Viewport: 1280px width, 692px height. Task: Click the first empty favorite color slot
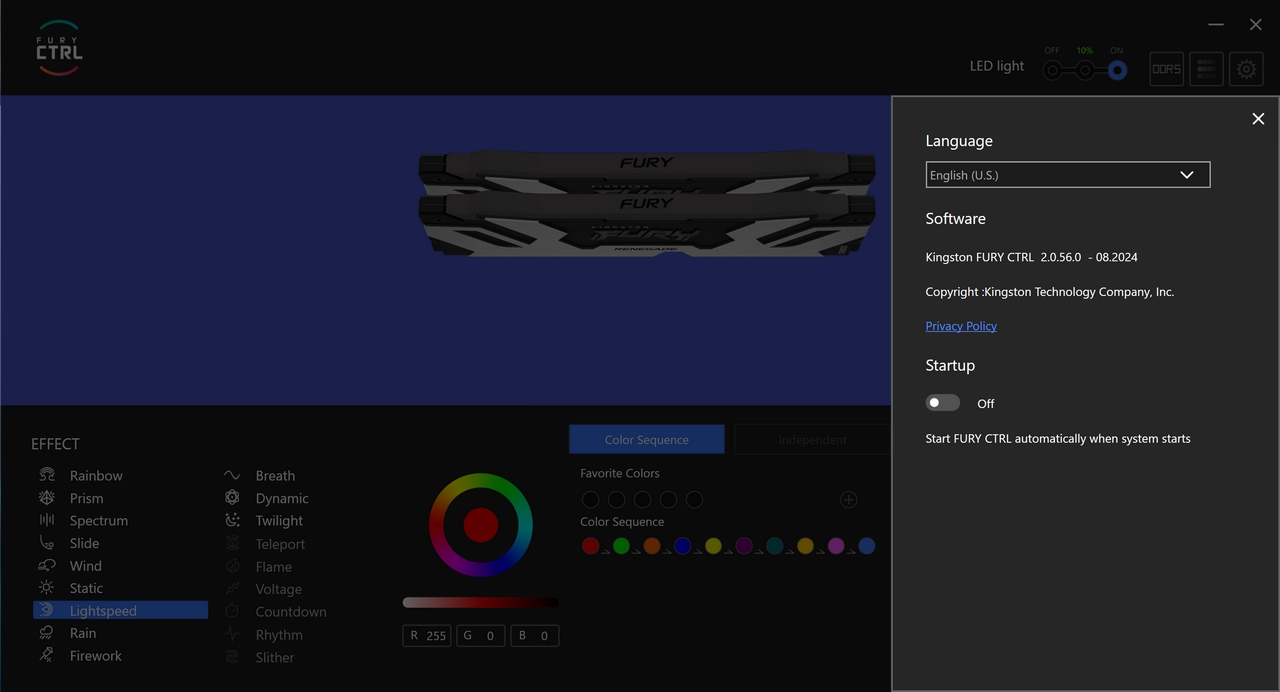click(590, 499)
